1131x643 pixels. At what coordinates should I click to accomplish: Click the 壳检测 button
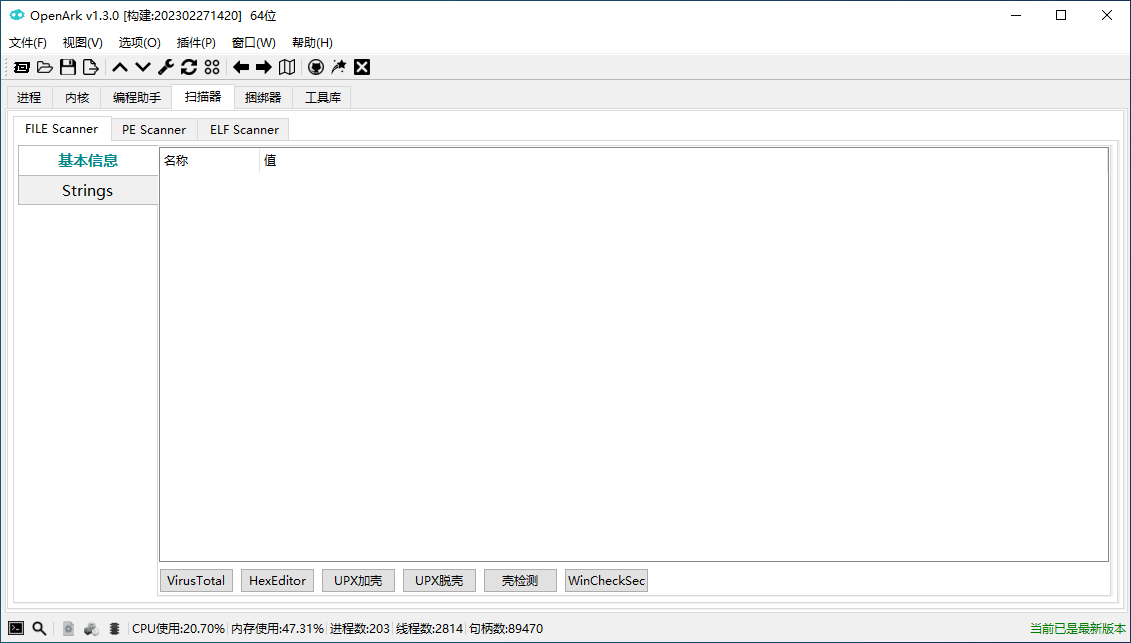click(520, 580)
